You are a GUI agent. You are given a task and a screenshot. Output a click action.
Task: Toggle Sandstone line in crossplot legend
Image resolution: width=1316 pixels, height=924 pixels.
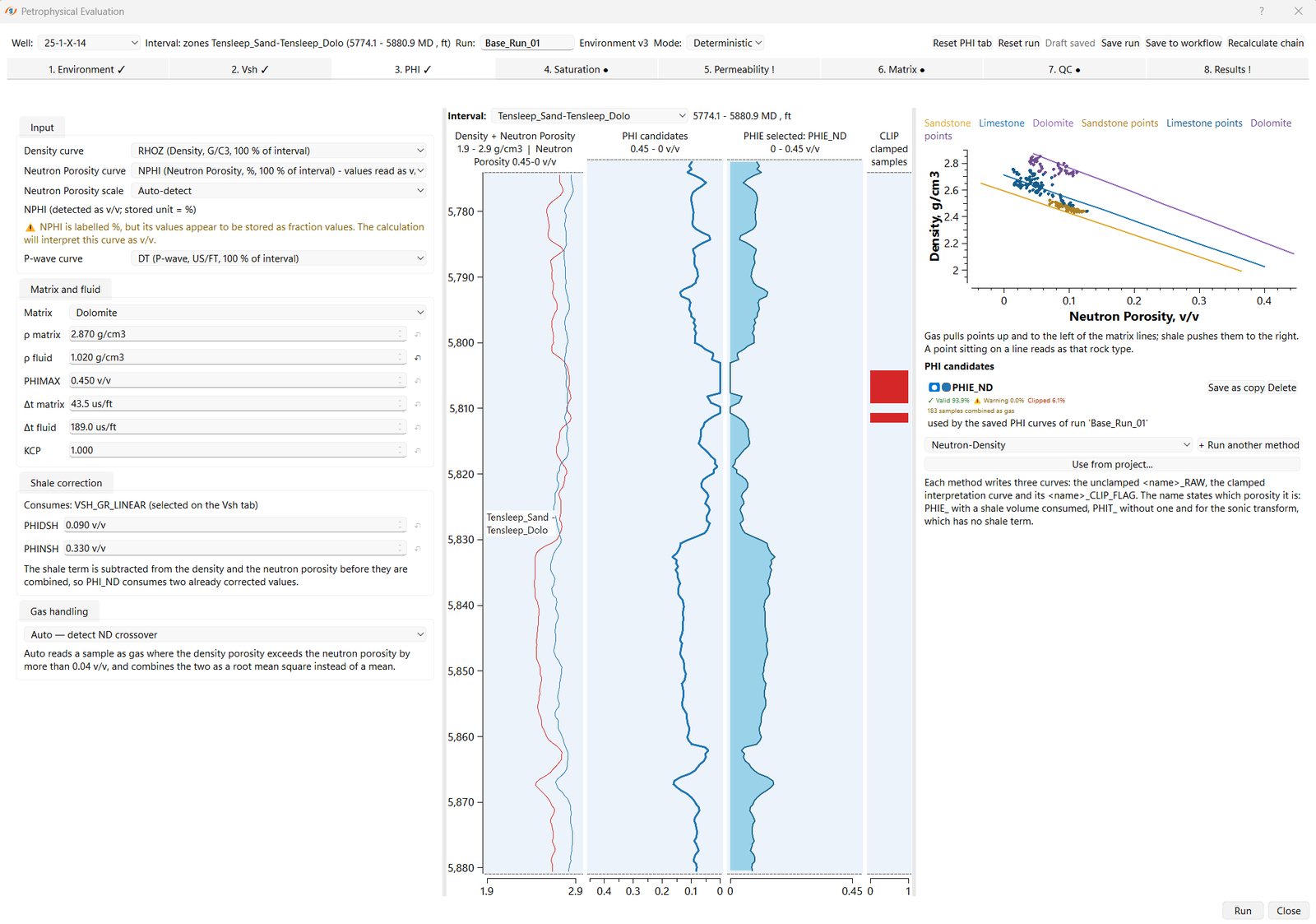point(947,123)
